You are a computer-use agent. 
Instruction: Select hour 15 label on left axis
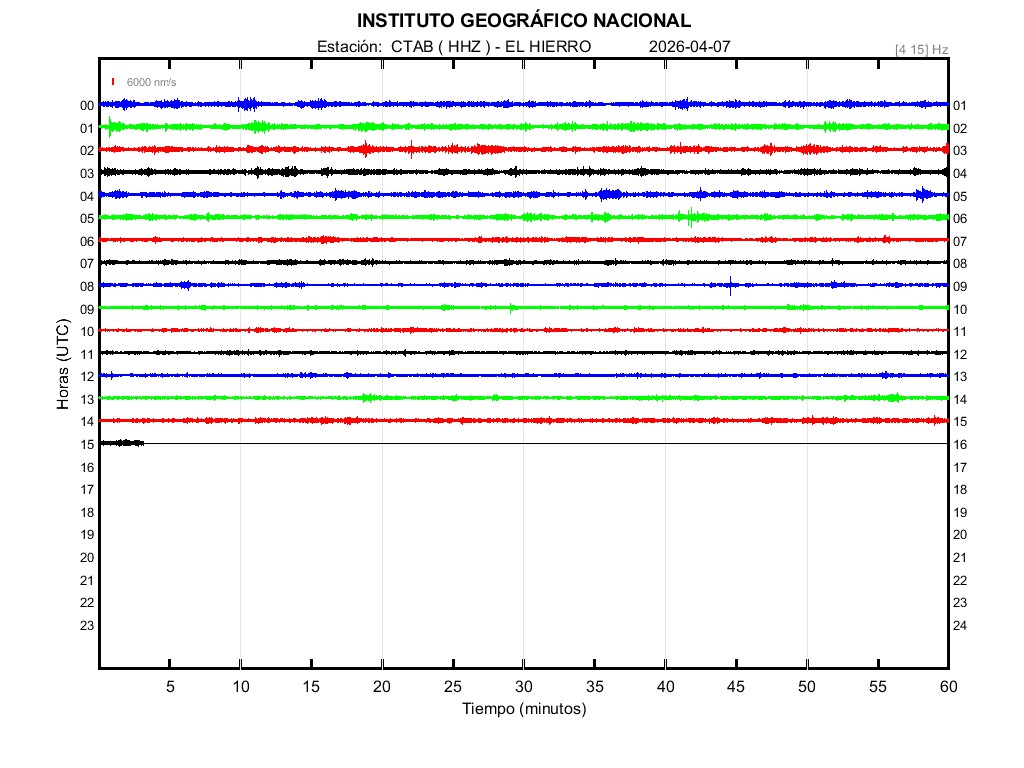coord(87,445)
